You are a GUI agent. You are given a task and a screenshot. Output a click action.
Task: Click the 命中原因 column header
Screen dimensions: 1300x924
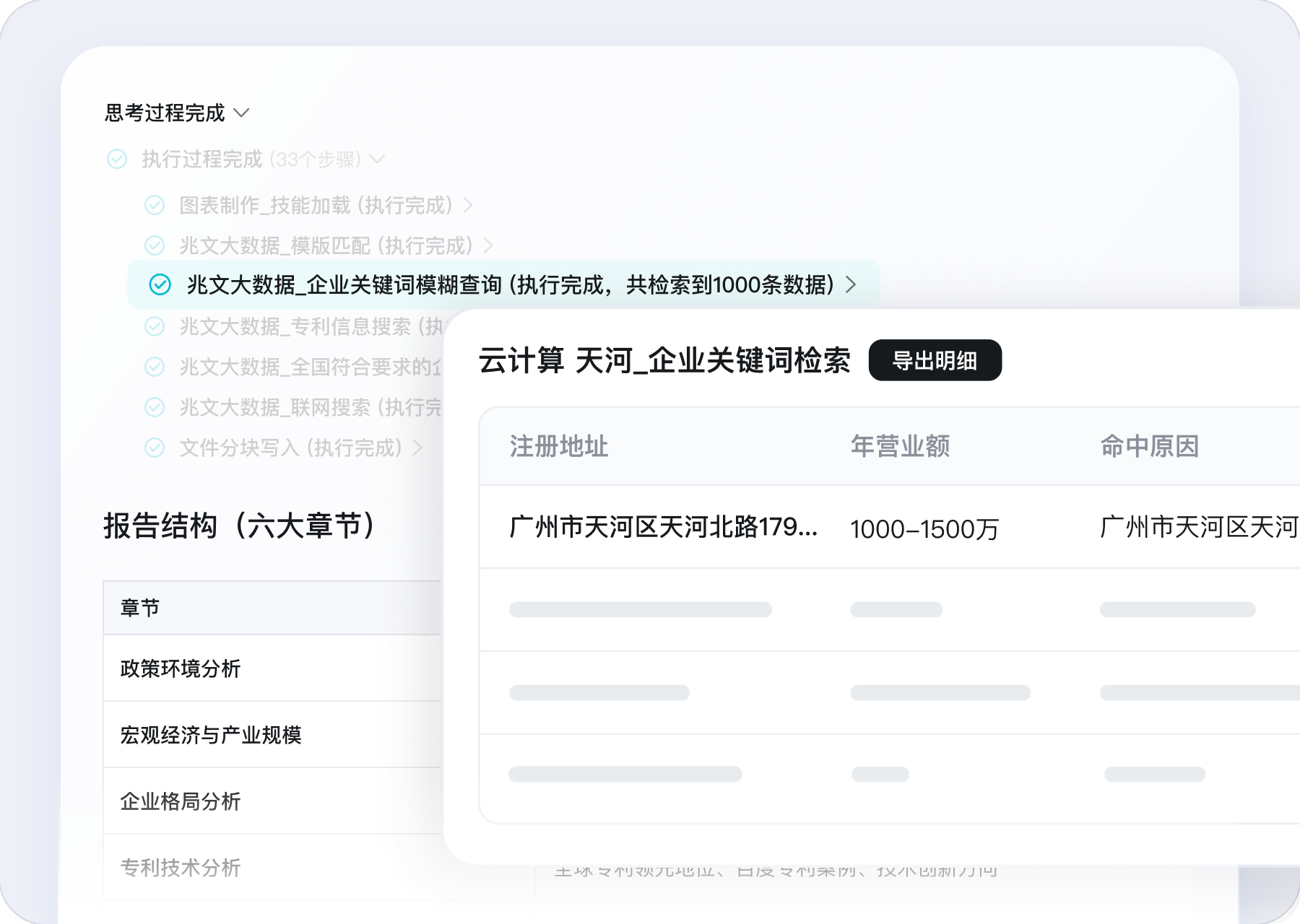pos(1149,446)
